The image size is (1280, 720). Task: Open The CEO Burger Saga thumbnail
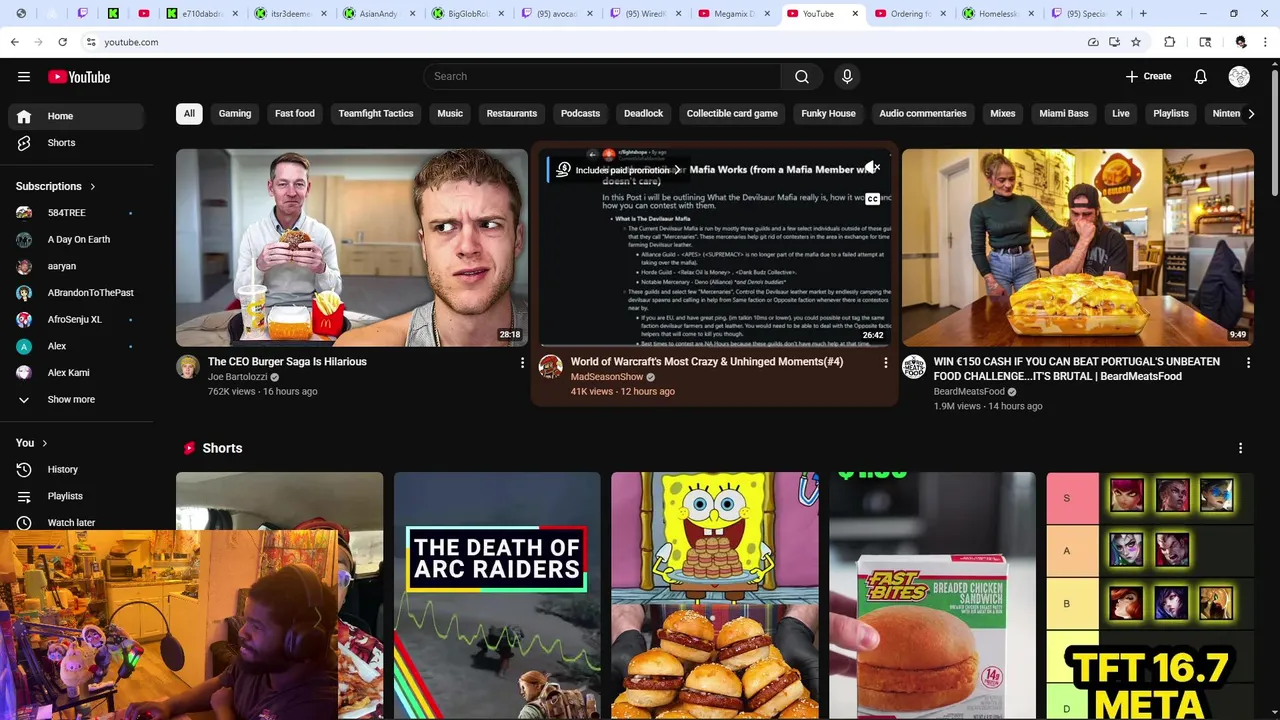352,248
